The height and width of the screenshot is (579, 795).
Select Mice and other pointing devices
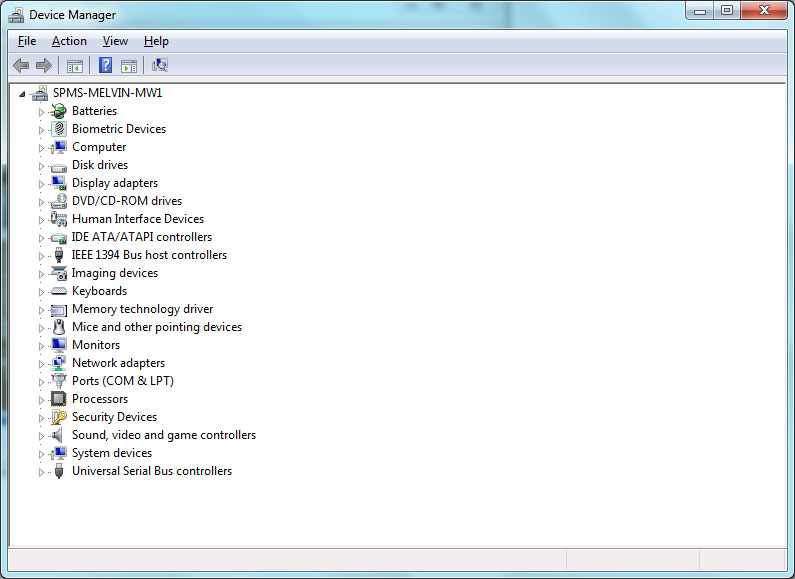pyautogui.click(x=156, y=327)
